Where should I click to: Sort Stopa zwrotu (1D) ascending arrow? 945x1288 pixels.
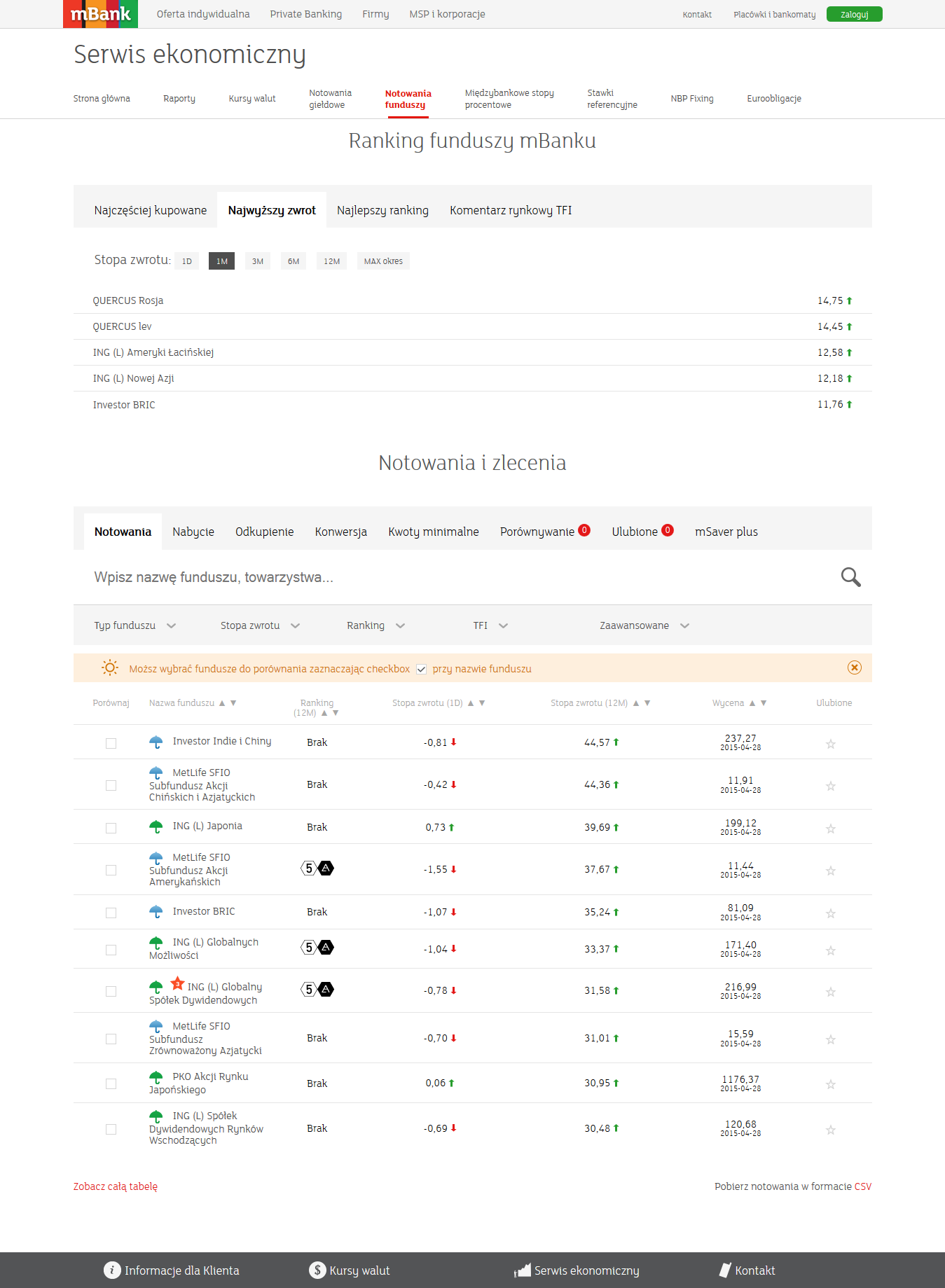click(x=471, y=703)
